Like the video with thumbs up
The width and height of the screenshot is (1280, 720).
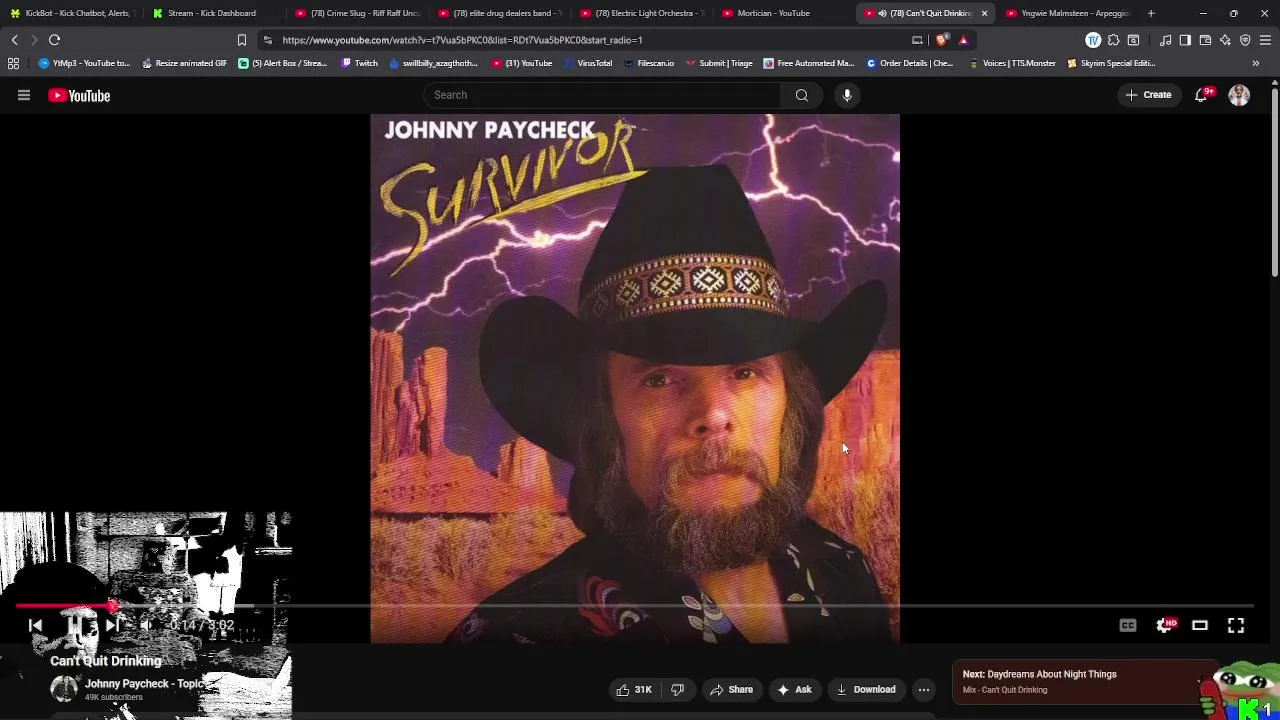[634, 689]
